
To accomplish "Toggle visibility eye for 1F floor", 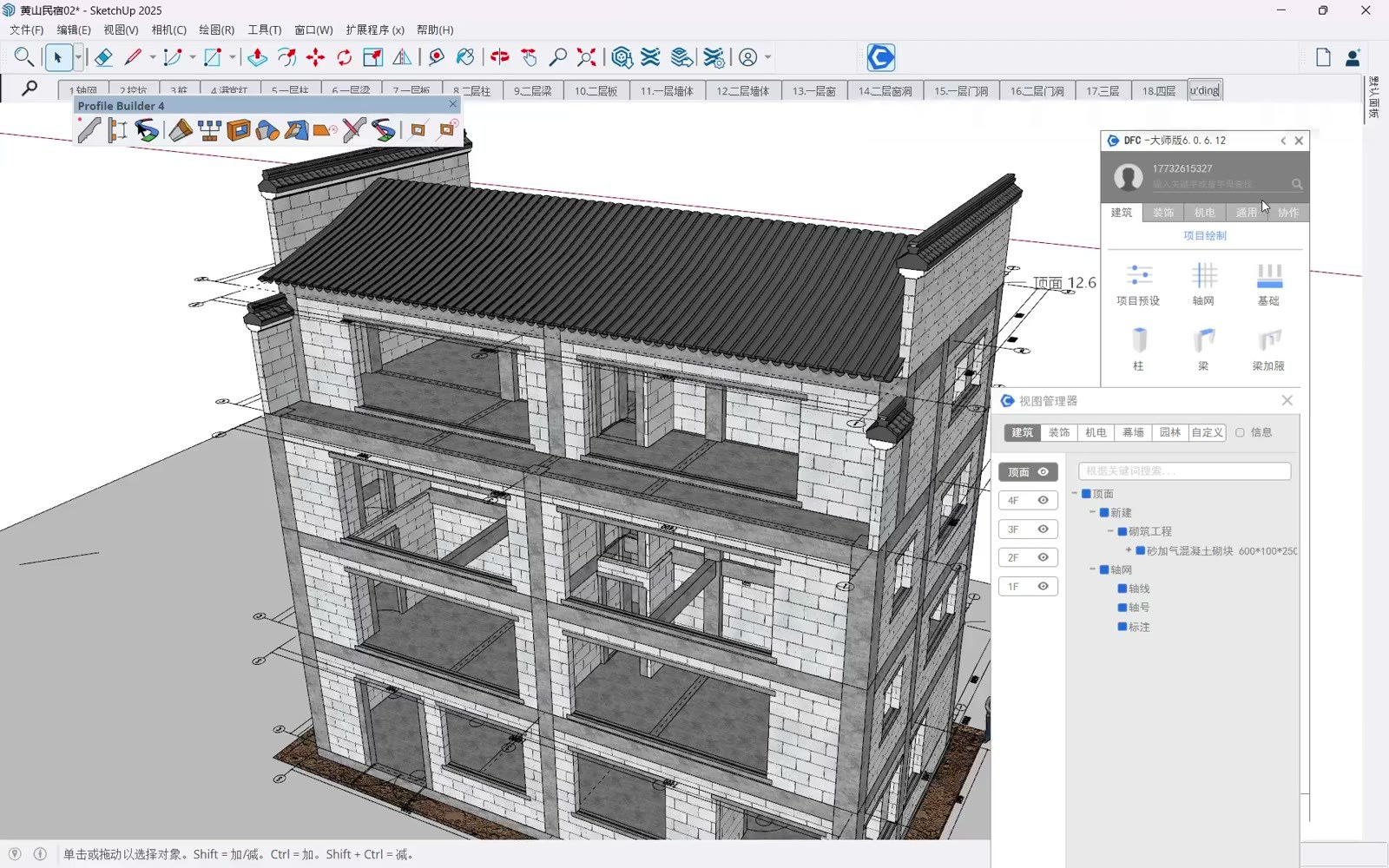I will (1043, 587).
